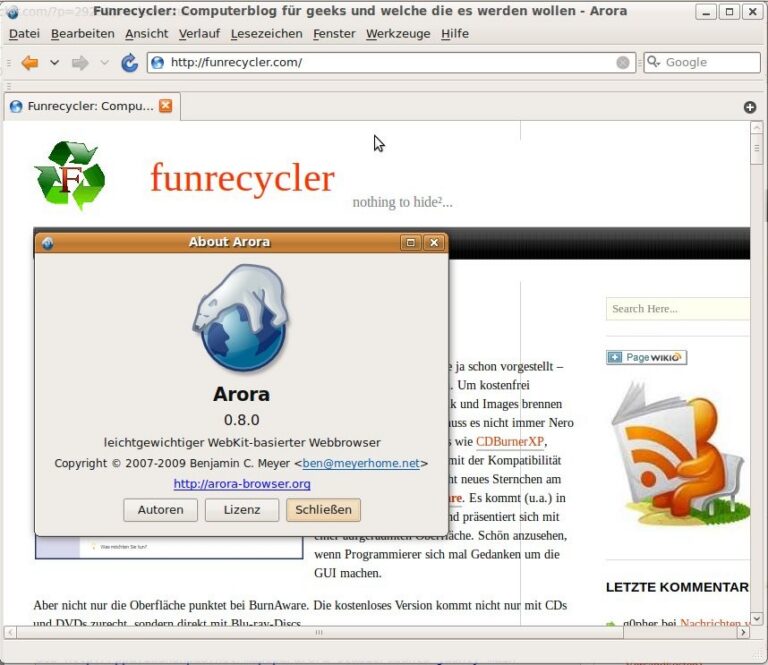This screenshot has width=768, height=665.
Task: Close the Funrecycler tab with the orange X
Action: pyautogui.click(x=166, y=105)
